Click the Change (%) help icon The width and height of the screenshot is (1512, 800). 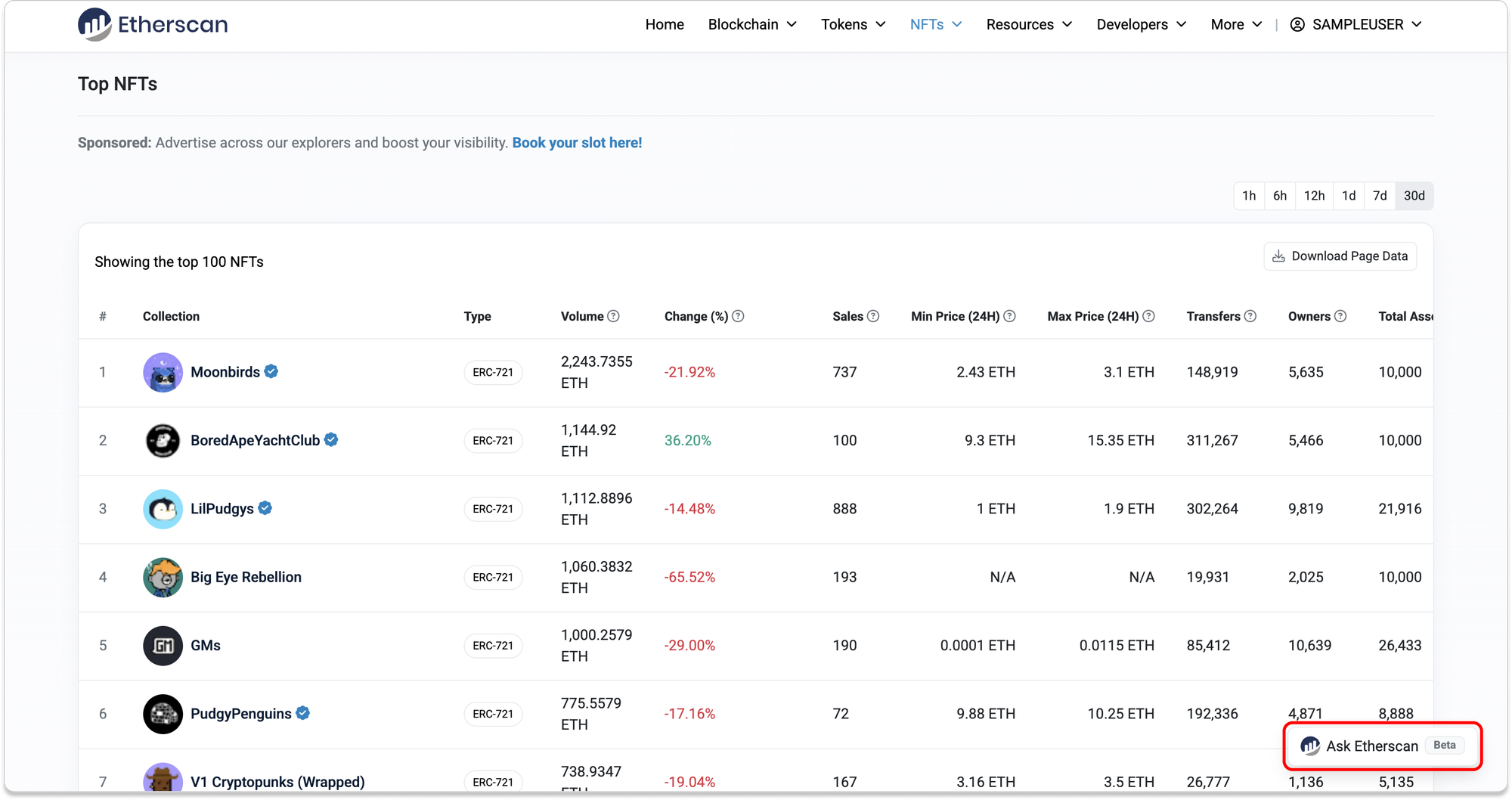coord(738,316)
